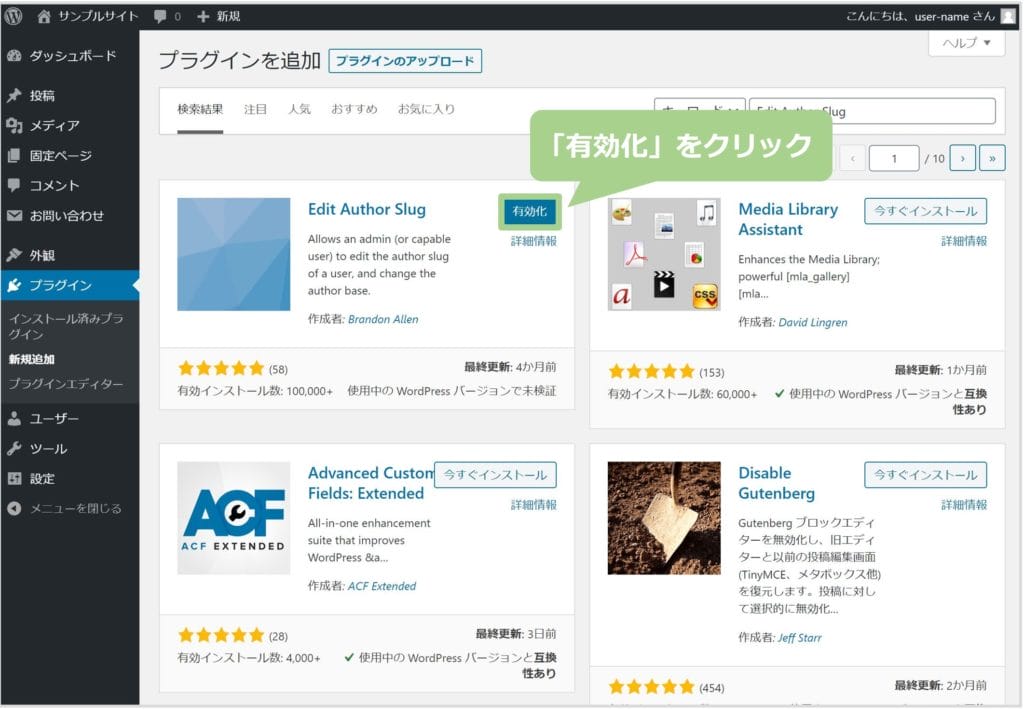
Task: Click 有効化 for Edit Author Slug
Action: click(x=530, y=212)
